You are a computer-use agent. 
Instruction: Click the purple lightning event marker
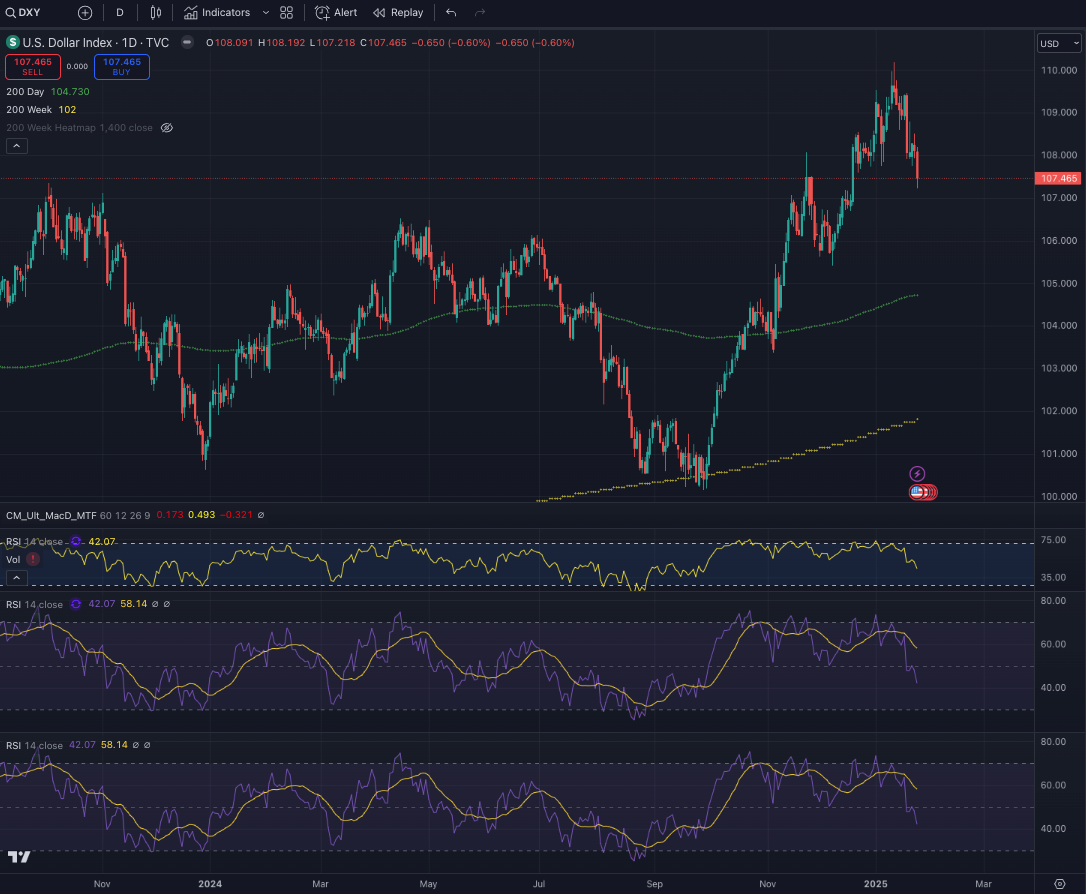(x=917, y=474)
